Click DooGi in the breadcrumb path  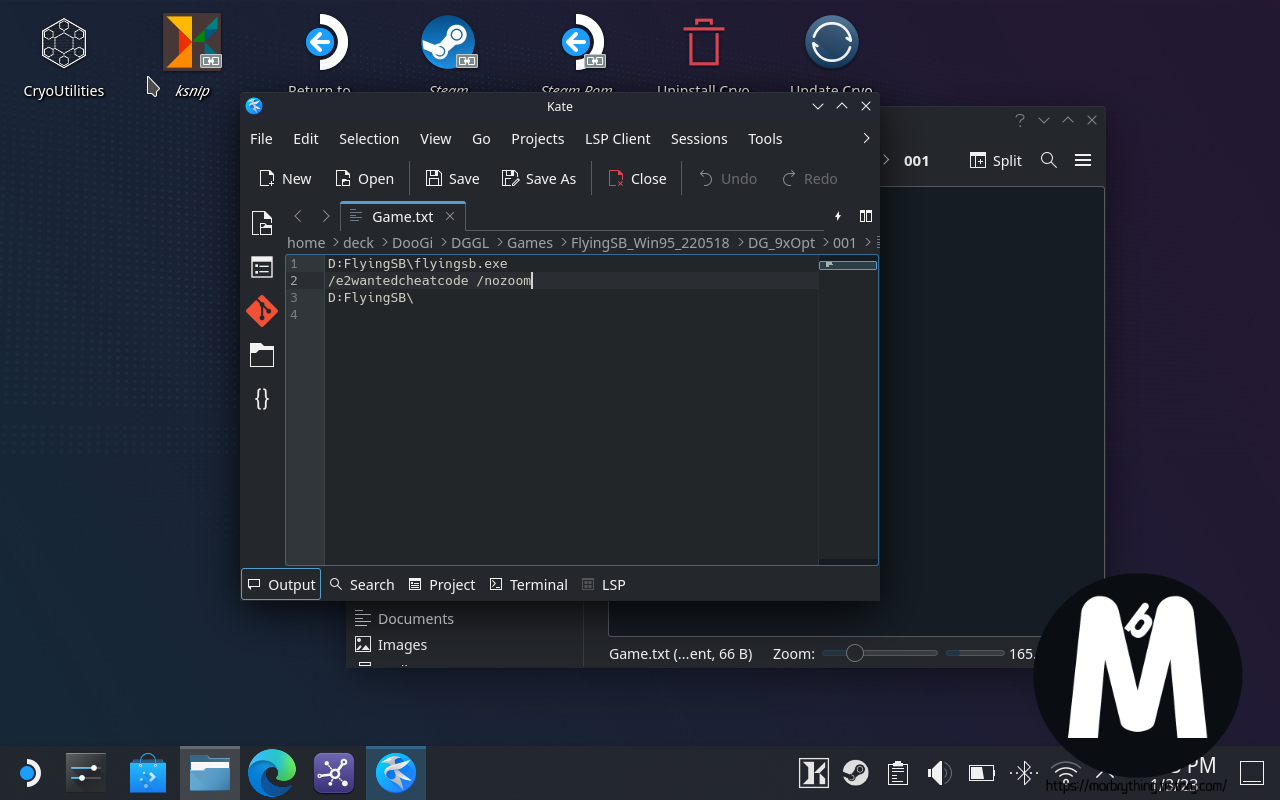[x=412, y=242]
